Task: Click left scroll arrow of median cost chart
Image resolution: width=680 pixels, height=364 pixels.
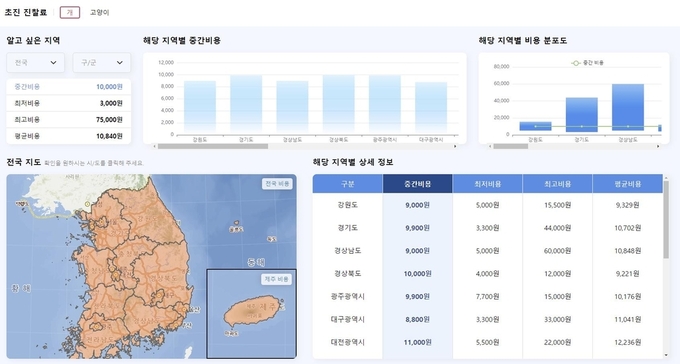Action: tap(155, 146)
